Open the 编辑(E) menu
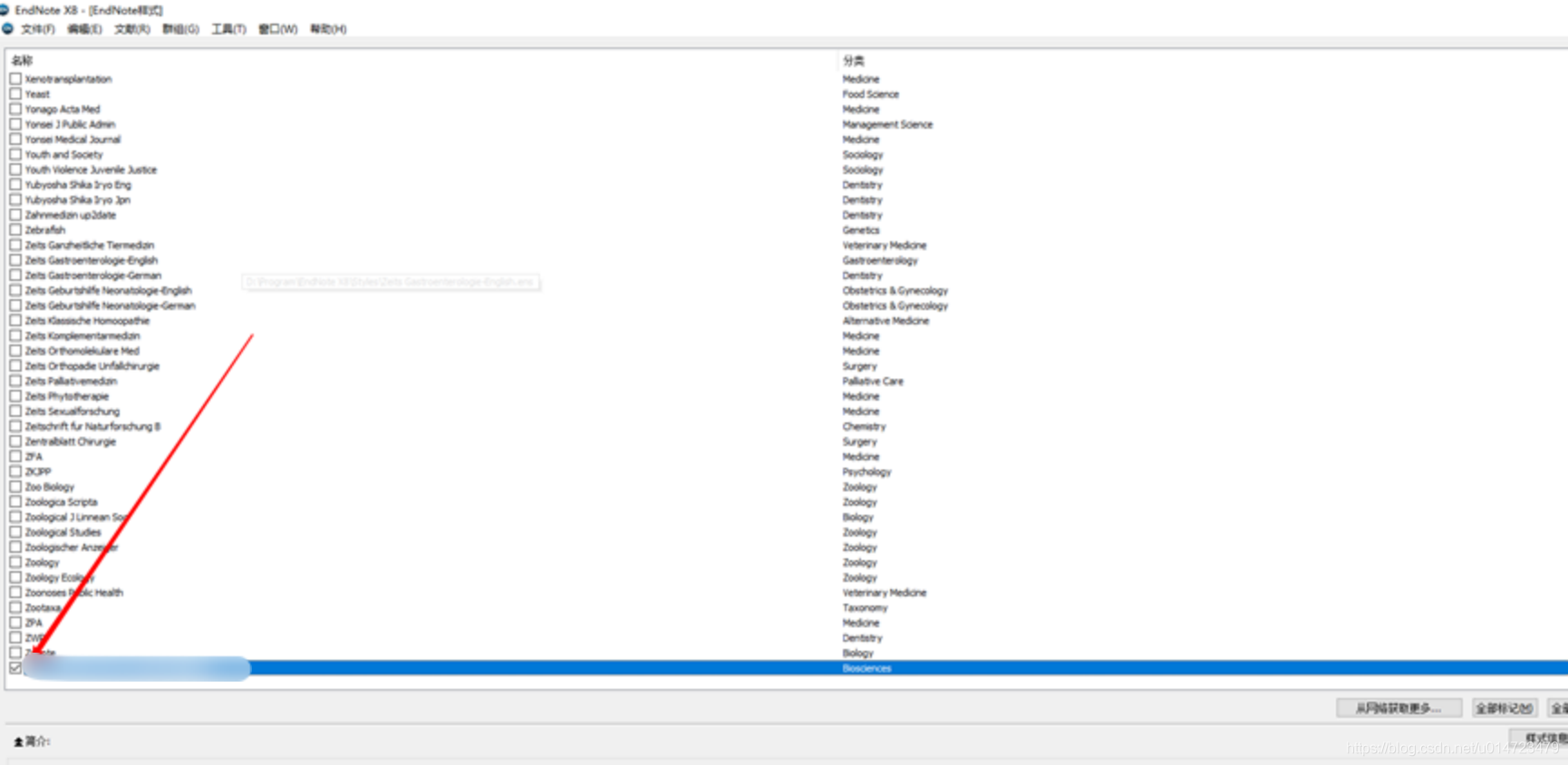Viewport: 1568px width, 765px height. tap(84, 29)
